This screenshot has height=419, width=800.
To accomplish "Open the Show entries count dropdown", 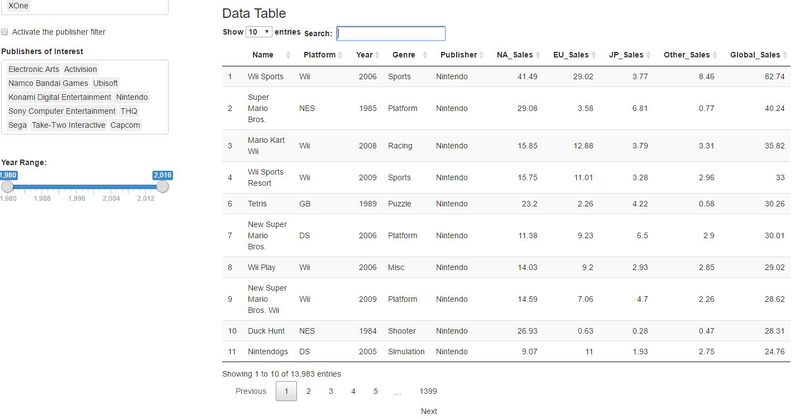I will [259, 32].
